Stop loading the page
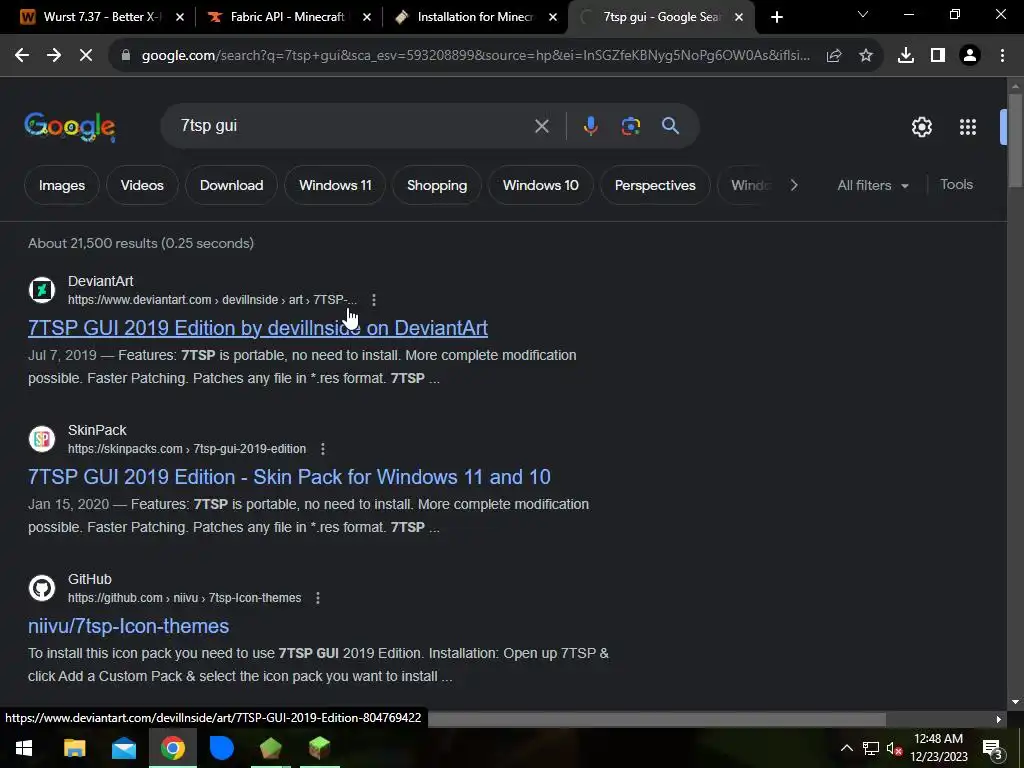Viewport: 1024px width, 768px height. (86, 56)
